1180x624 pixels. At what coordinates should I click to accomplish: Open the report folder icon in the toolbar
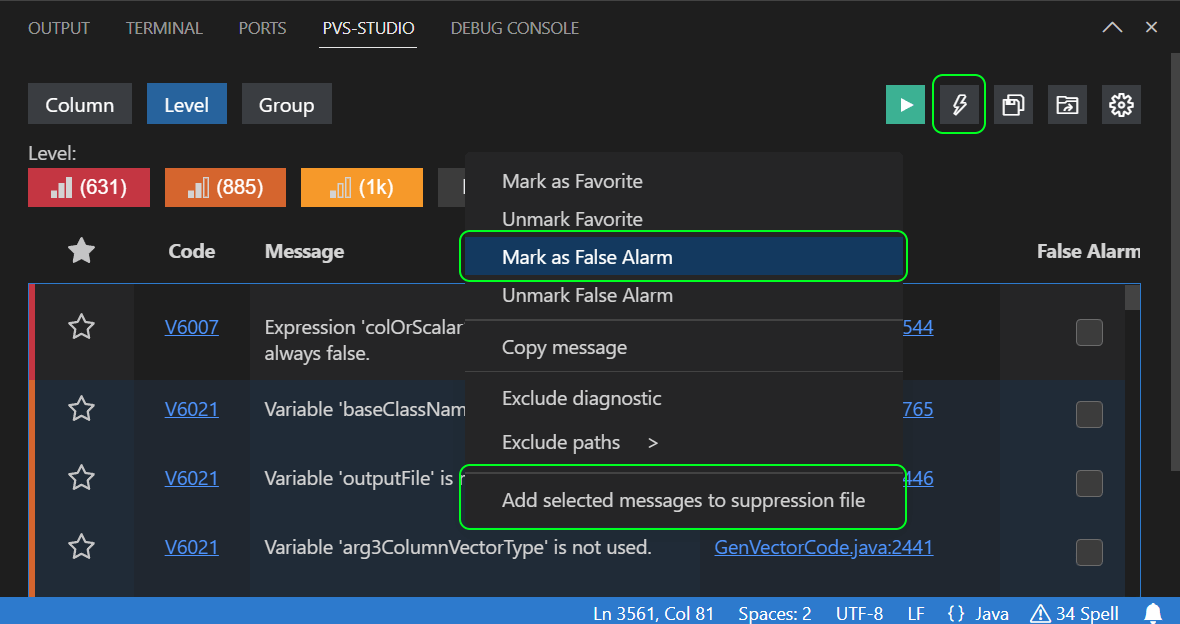pos(1067,104)
